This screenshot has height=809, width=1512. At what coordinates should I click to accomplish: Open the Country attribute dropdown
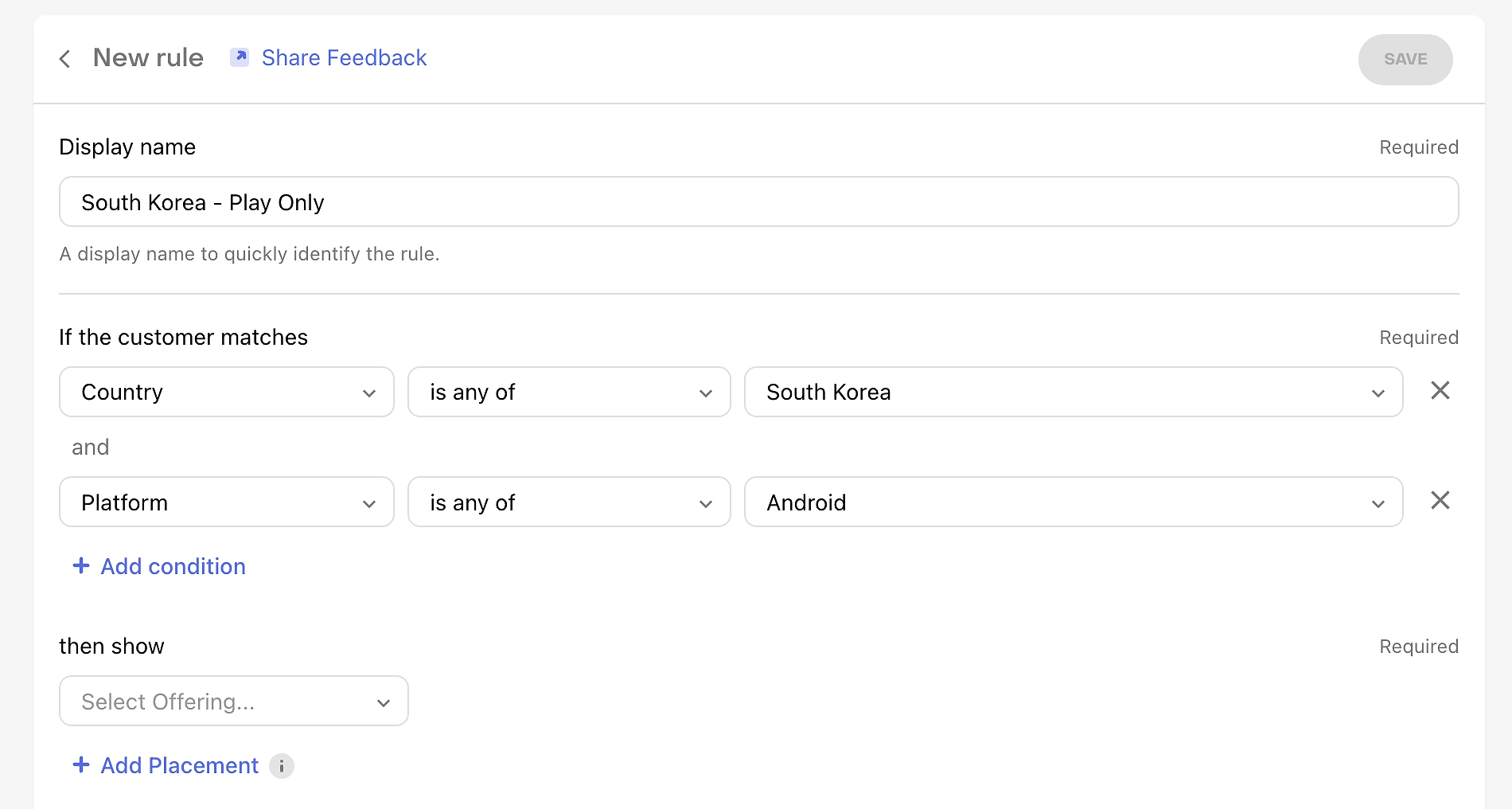pos(227,392)
